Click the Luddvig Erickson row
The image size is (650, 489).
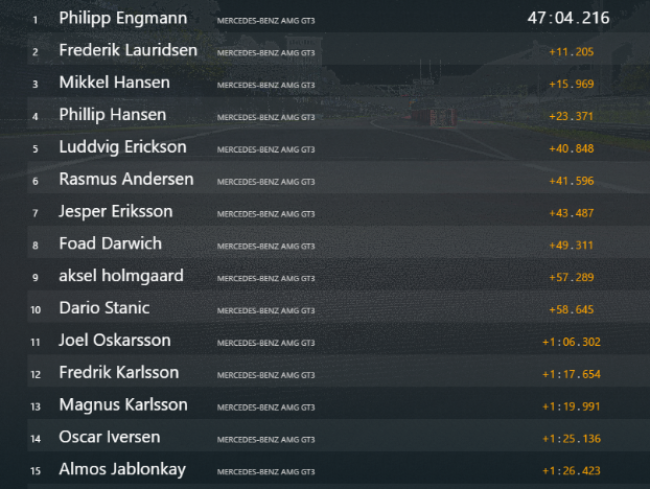tap(338, 147)
